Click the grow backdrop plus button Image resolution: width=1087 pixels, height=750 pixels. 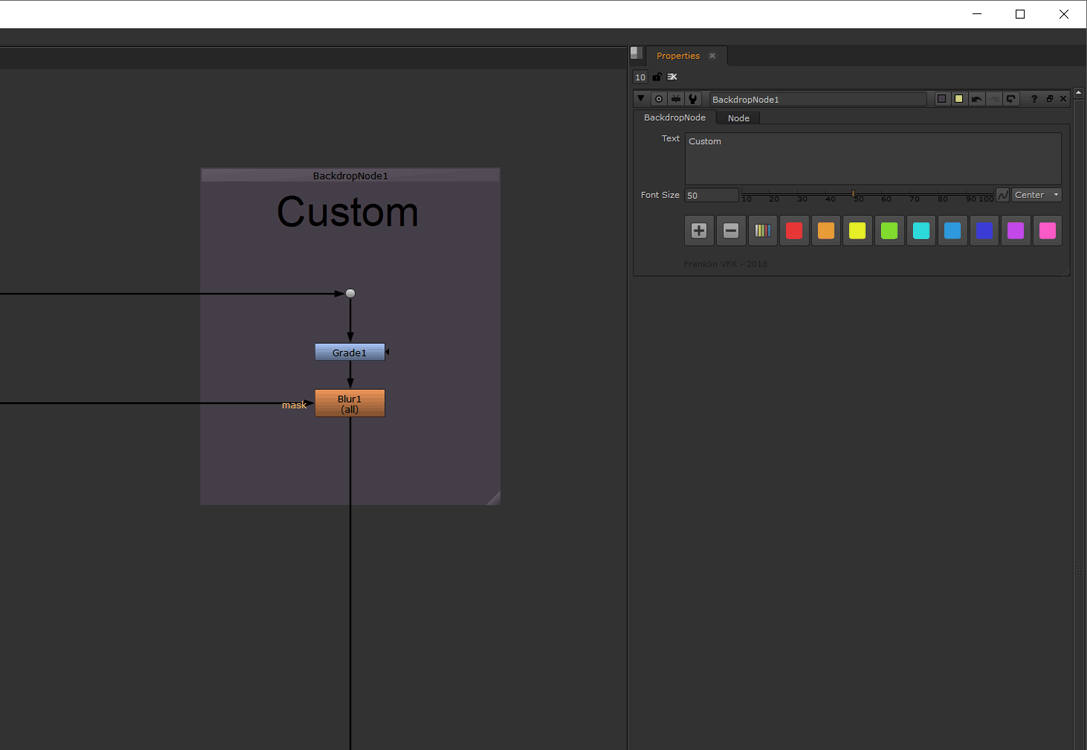pyautogui.click(x=699, y=231)
